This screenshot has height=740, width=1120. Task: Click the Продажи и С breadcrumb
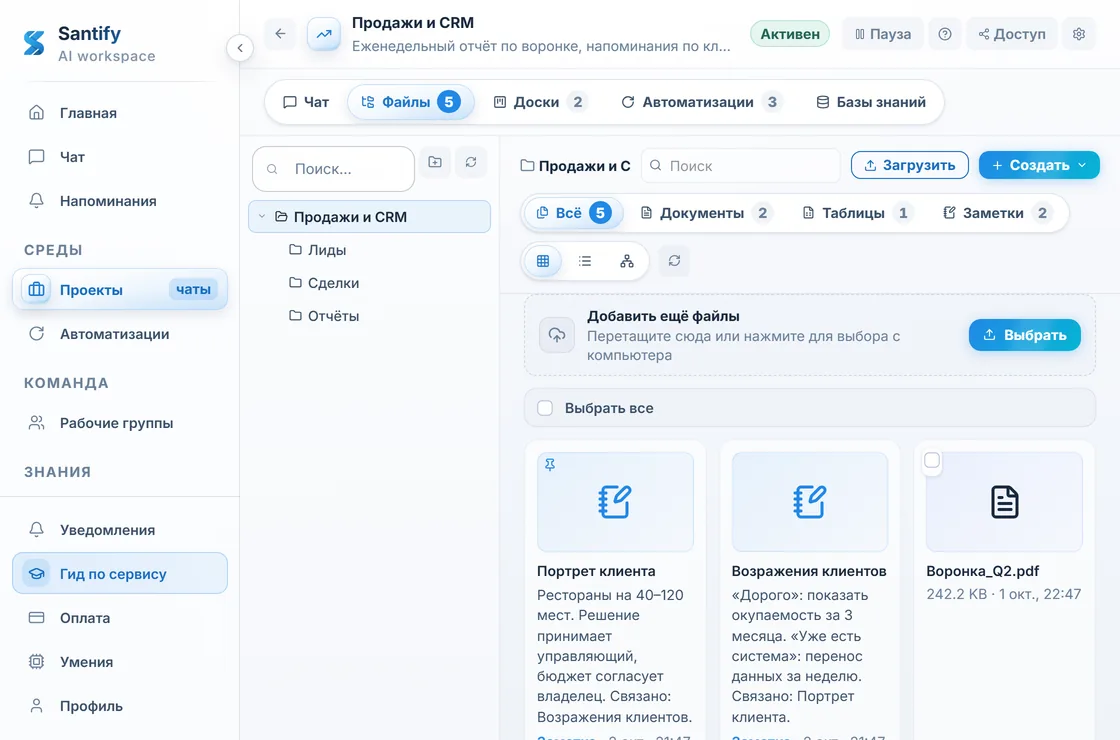point(575,166)
